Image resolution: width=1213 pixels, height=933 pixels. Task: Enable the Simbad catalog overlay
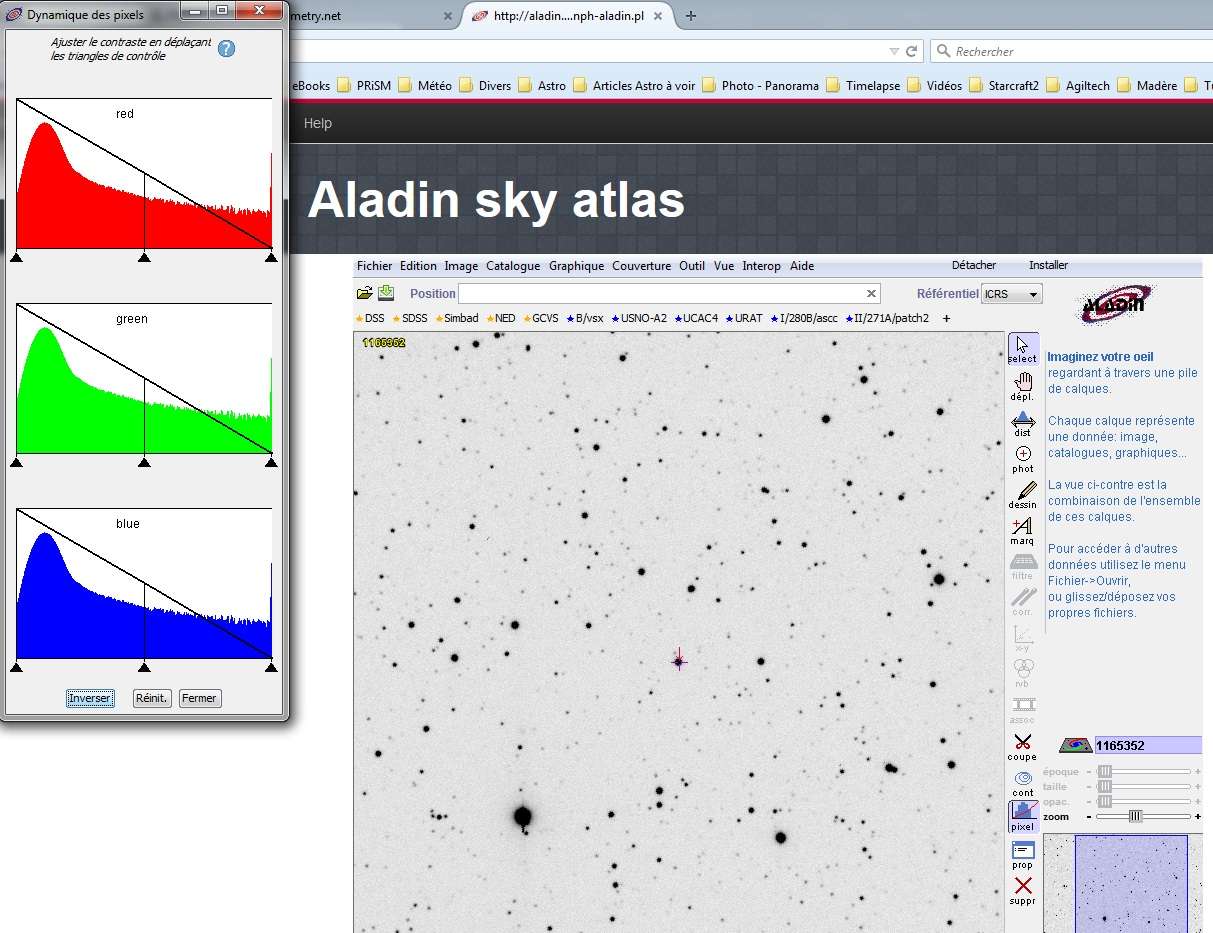coord(456,318)
